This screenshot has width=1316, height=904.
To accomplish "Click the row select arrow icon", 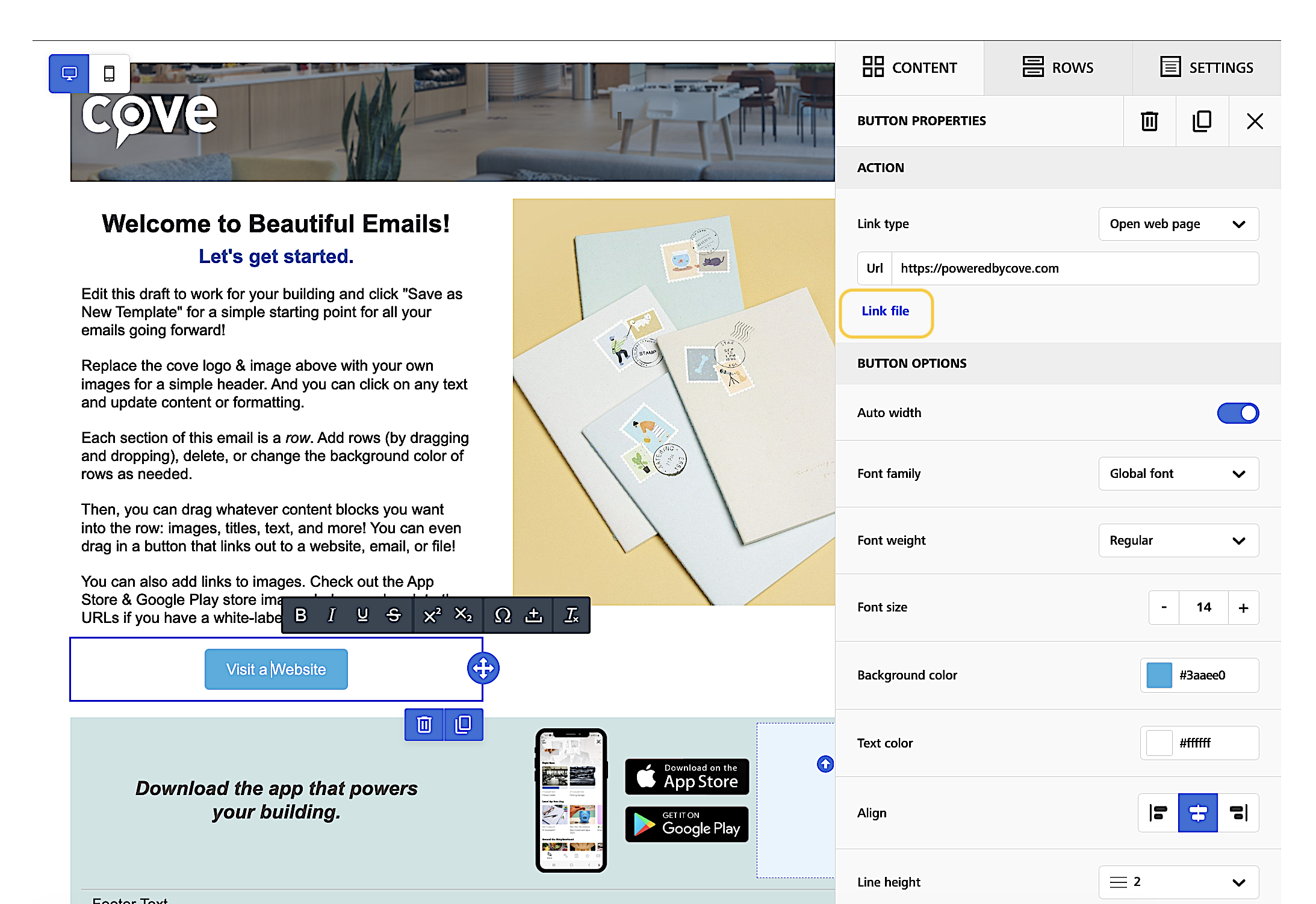I will pos(825,764).
